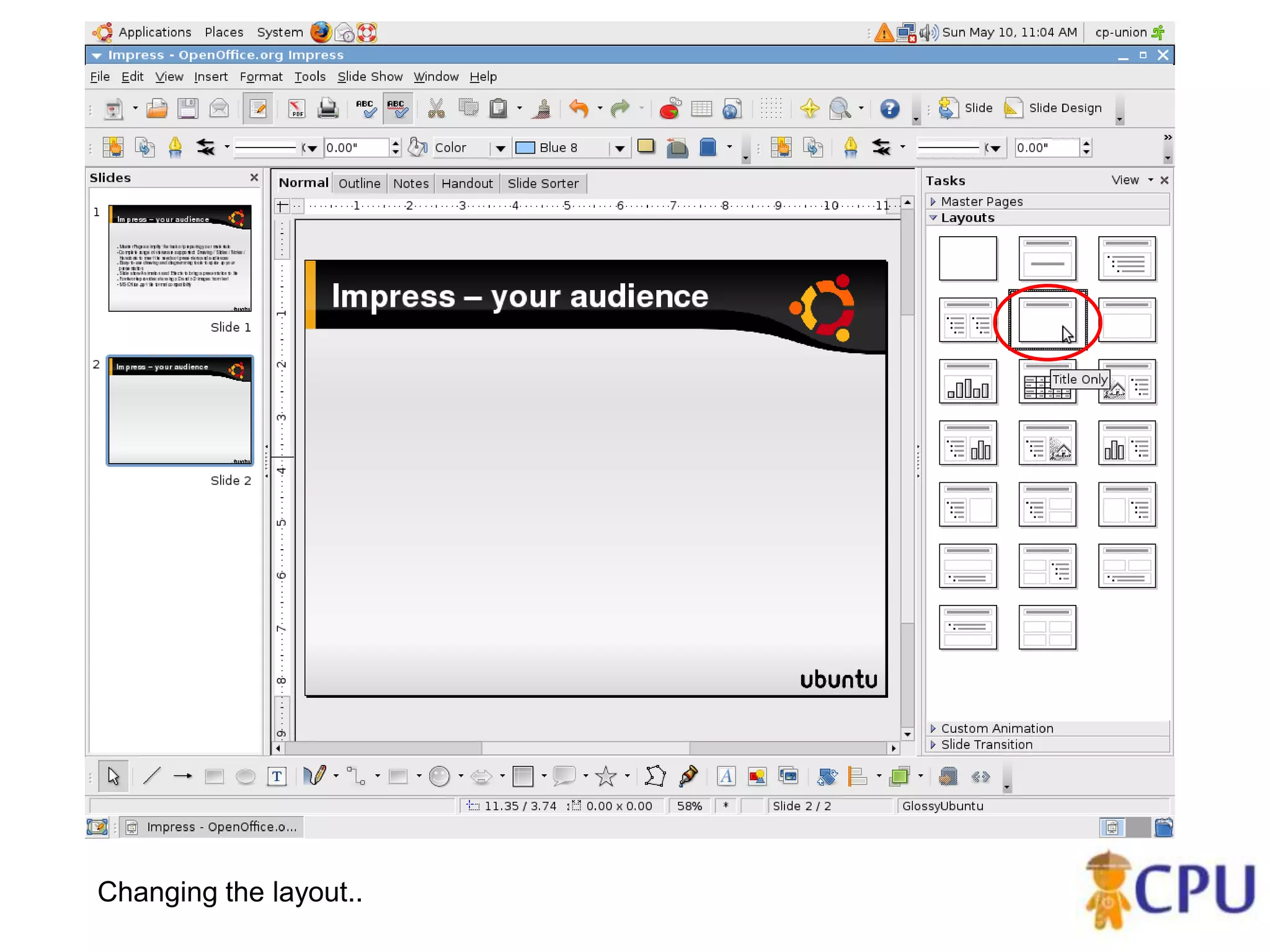The height and width of the screenshot is (952, 1270).
Task: Close the Slides panel
Action: [x=254, y=177]
